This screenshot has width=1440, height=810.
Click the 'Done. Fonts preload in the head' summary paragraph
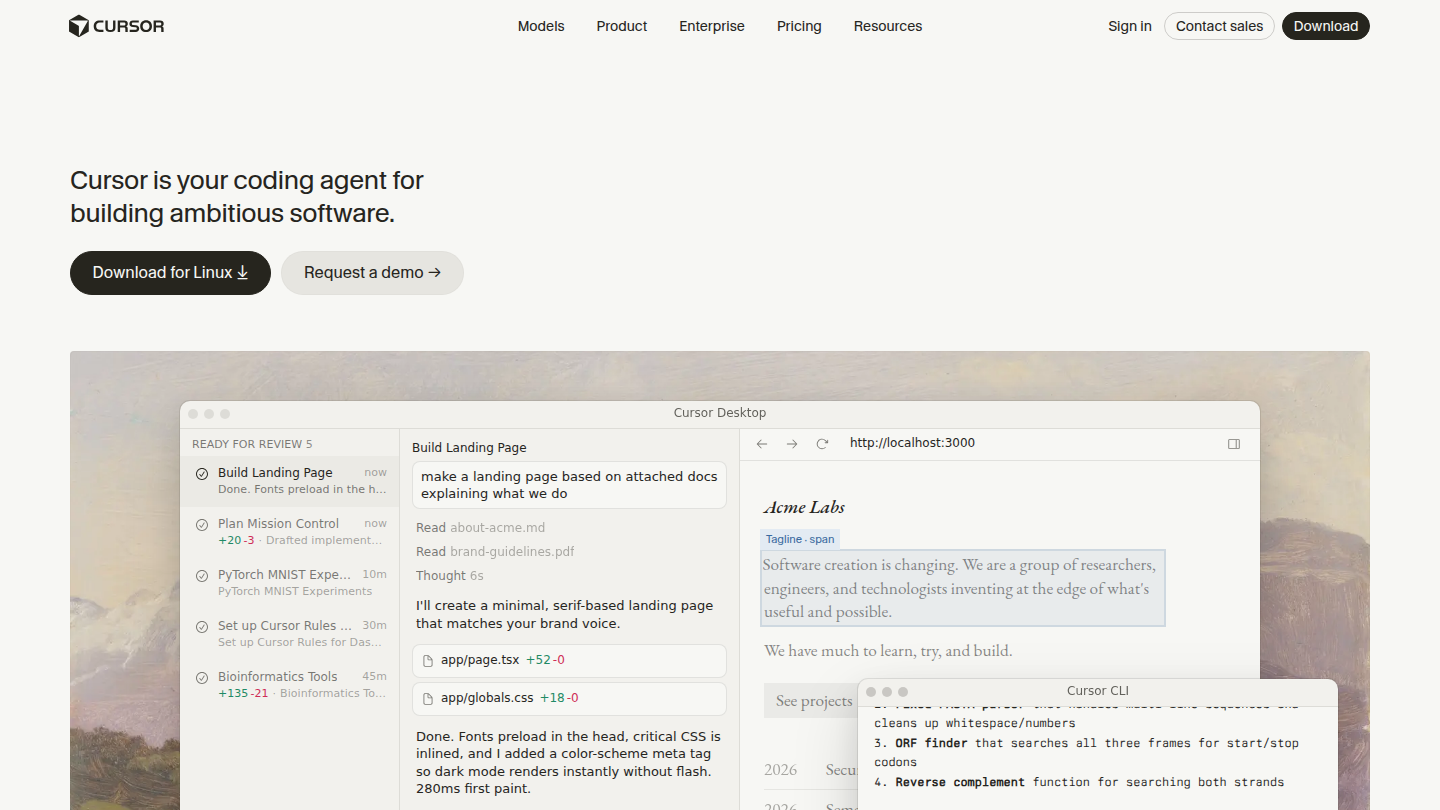568,763
